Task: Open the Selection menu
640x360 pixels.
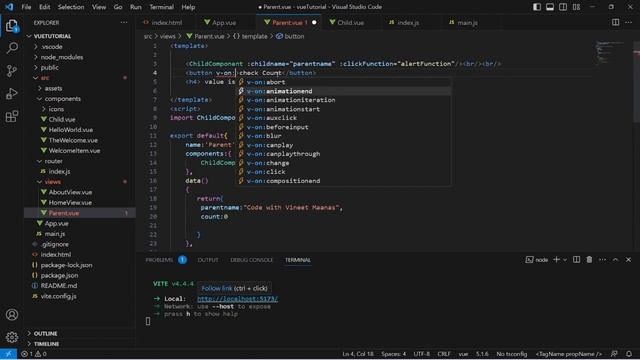Action: tap(71, 7)
